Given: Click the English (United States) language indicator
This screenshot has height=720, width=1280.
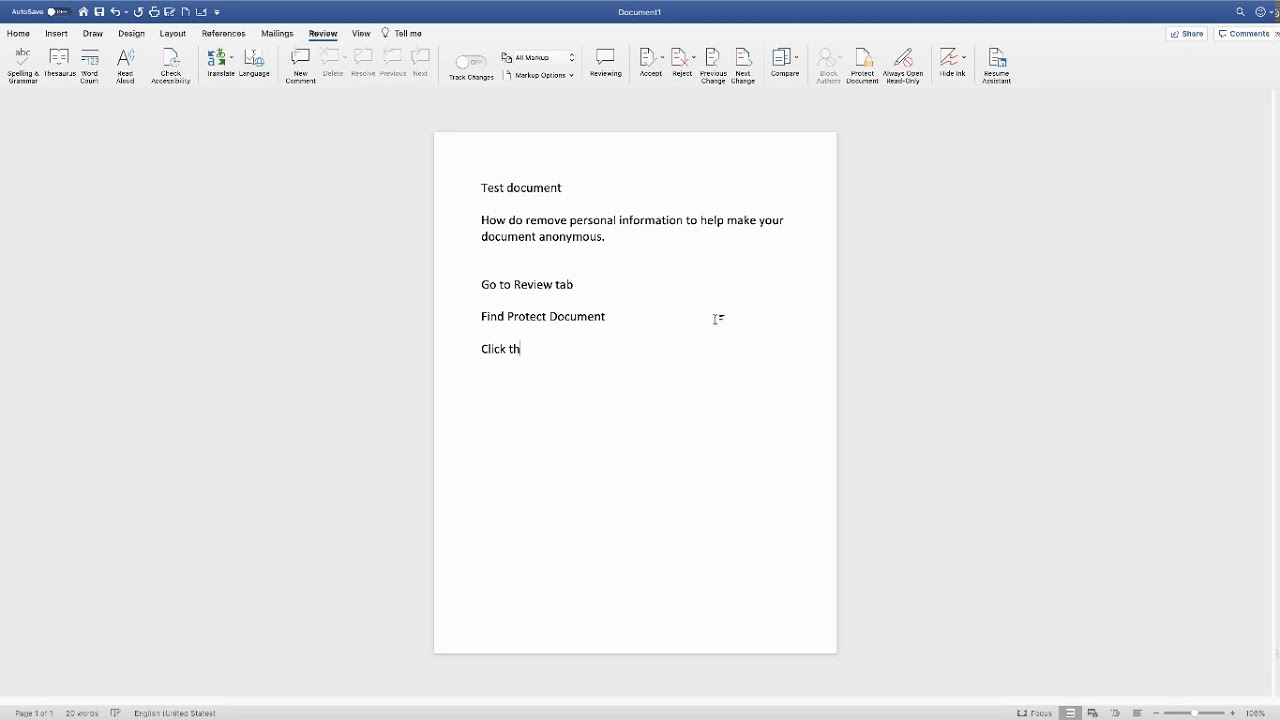Looking at the screenshot, I should point(175,713).
